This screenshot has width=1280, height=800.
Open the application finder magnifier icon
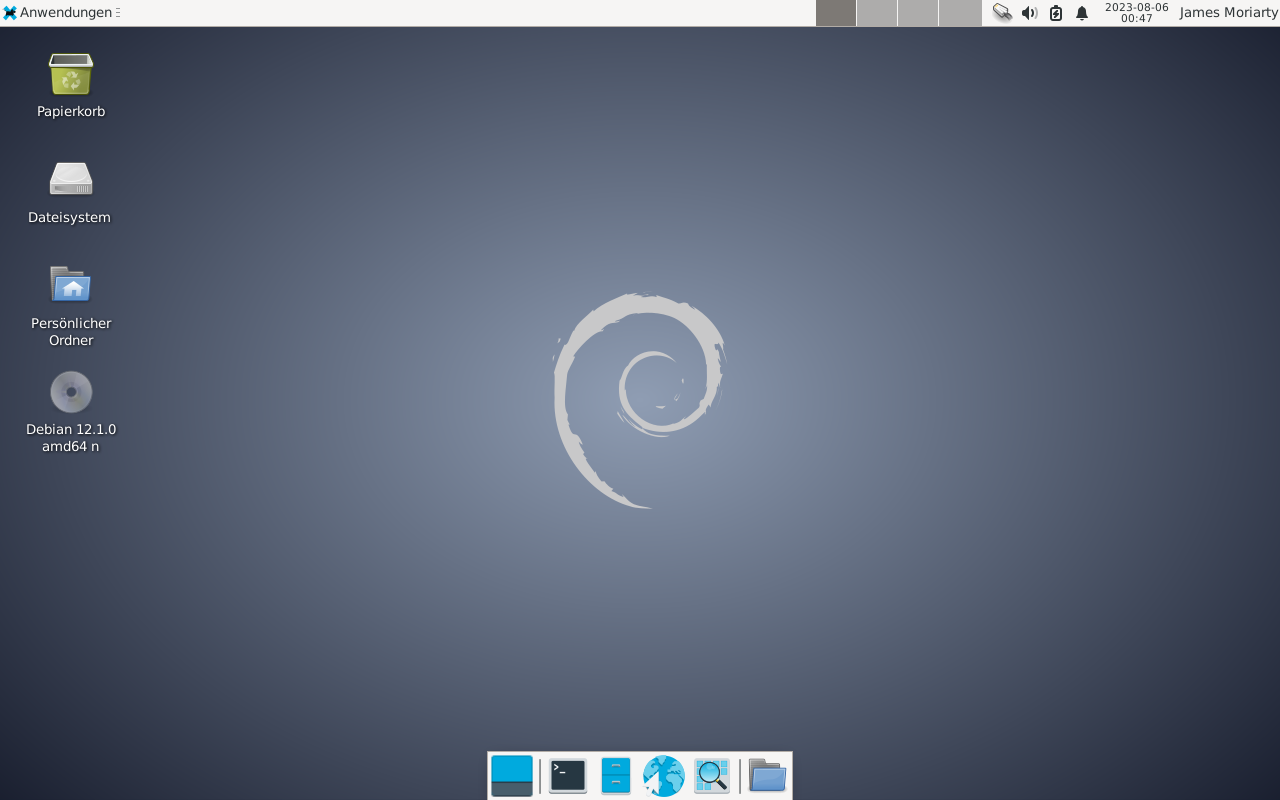[x=712, y=776]
